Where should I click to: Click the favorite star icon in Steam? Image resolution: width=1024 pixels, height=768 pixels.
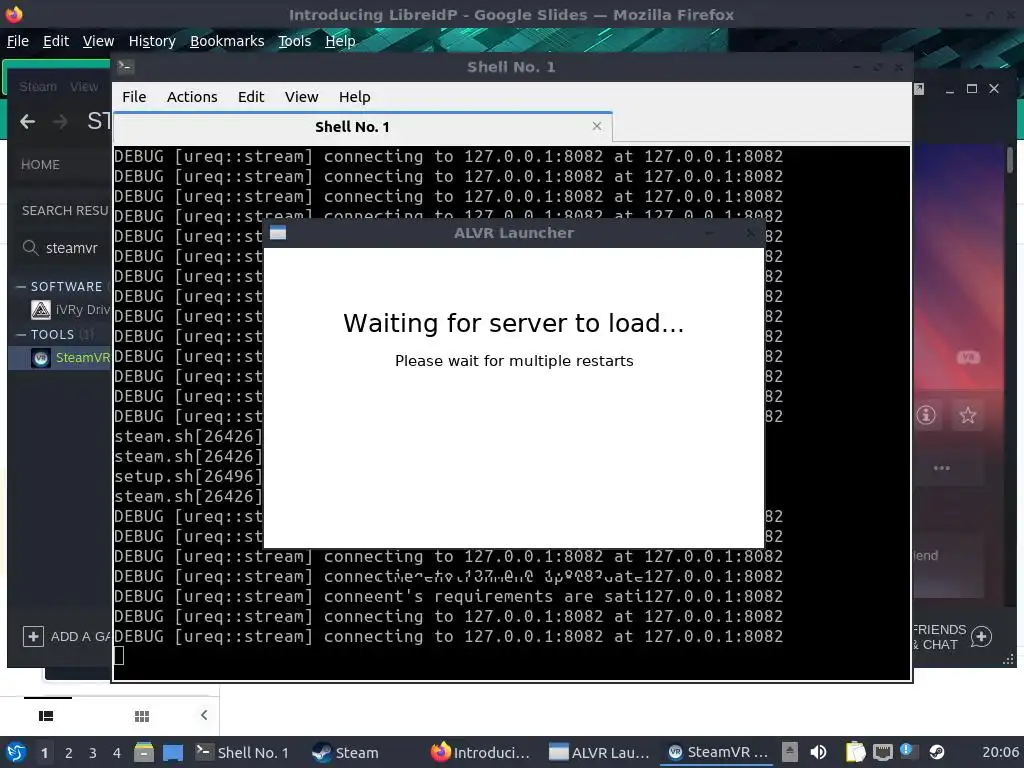968,415
